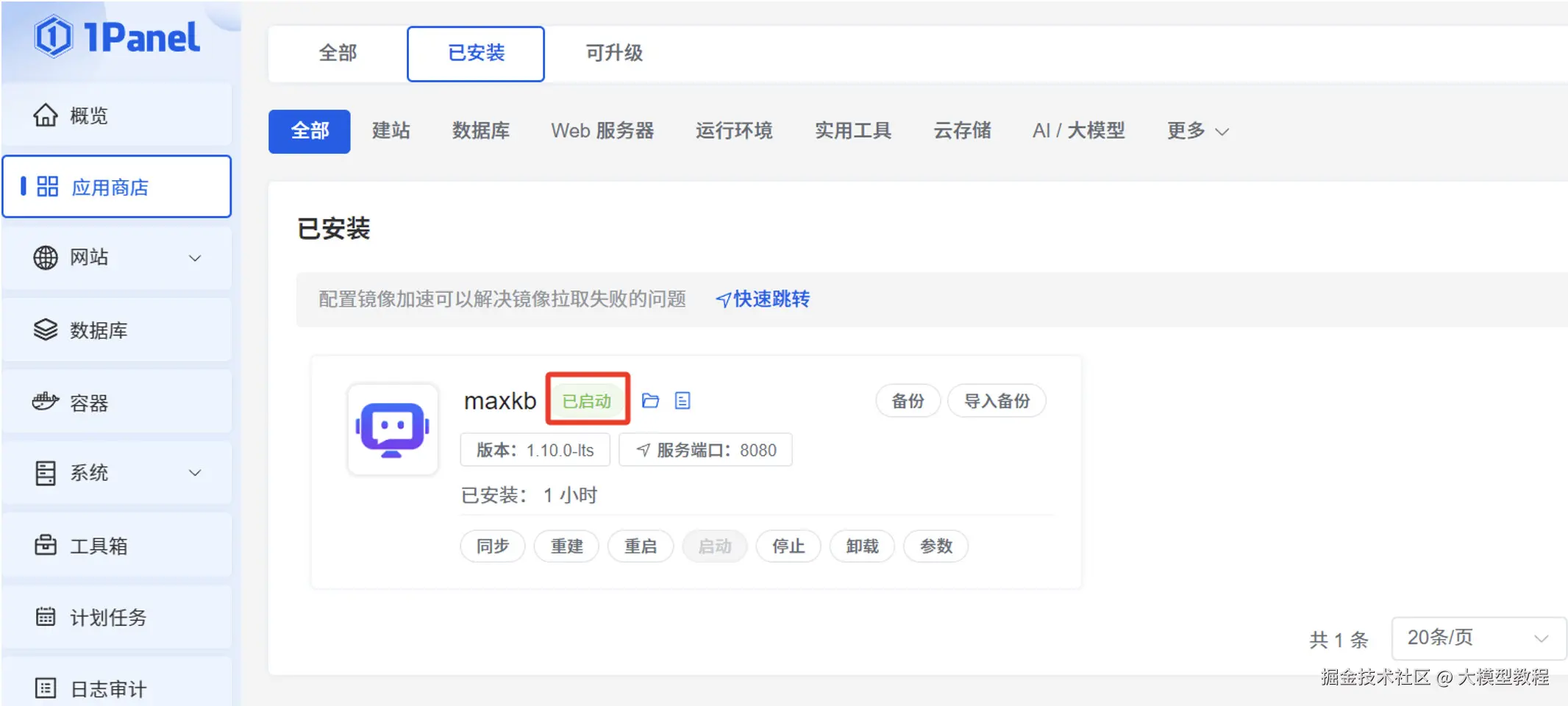The height and width of the screenshot is (706, 1568).
Task: Open 工具箱 in the sidebar
Action: (x=117, y=545)
